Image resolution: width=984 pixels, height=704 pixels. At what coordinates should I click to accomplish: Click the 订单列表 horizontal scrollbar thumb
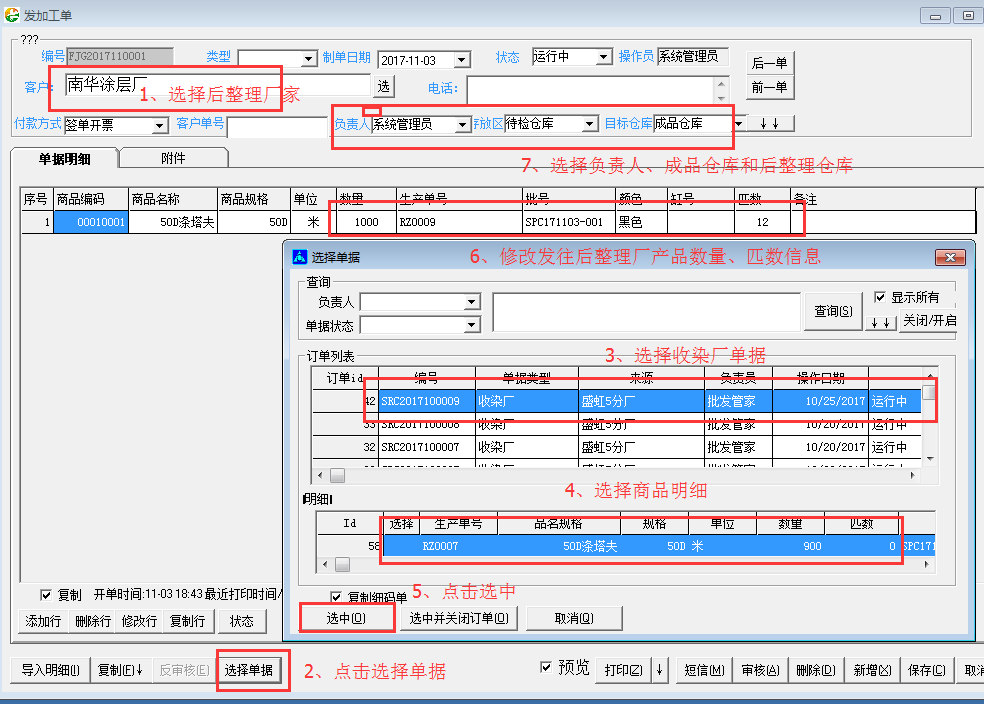click(338, 476)
